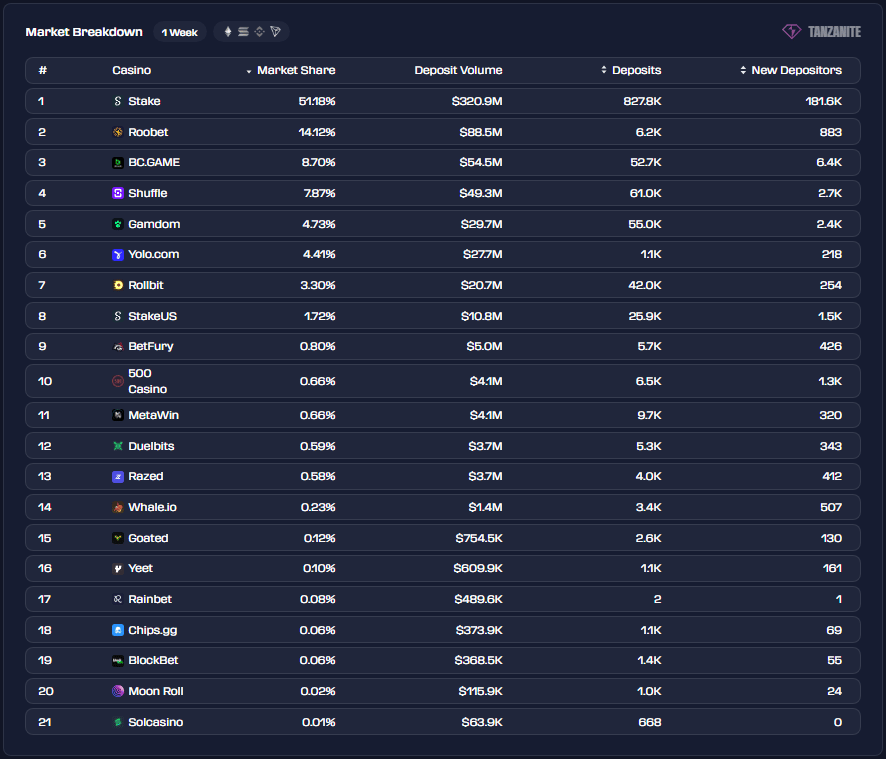Click the Moon Roll casino name

pos(156,691)
